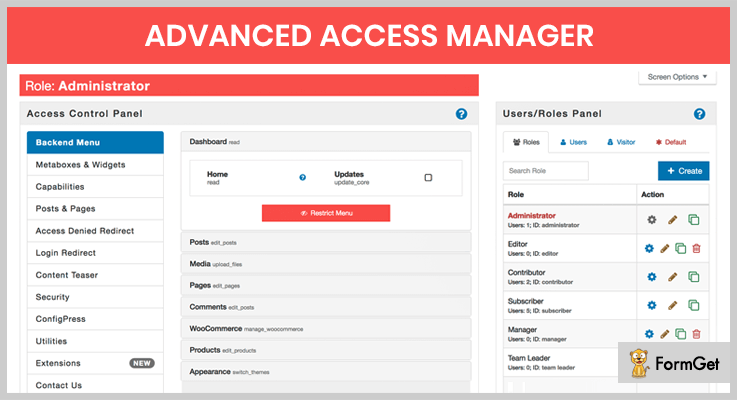Screen dimensions: 737x400
Task: Click the blue Create role button
Action: [x=683, y=171]
